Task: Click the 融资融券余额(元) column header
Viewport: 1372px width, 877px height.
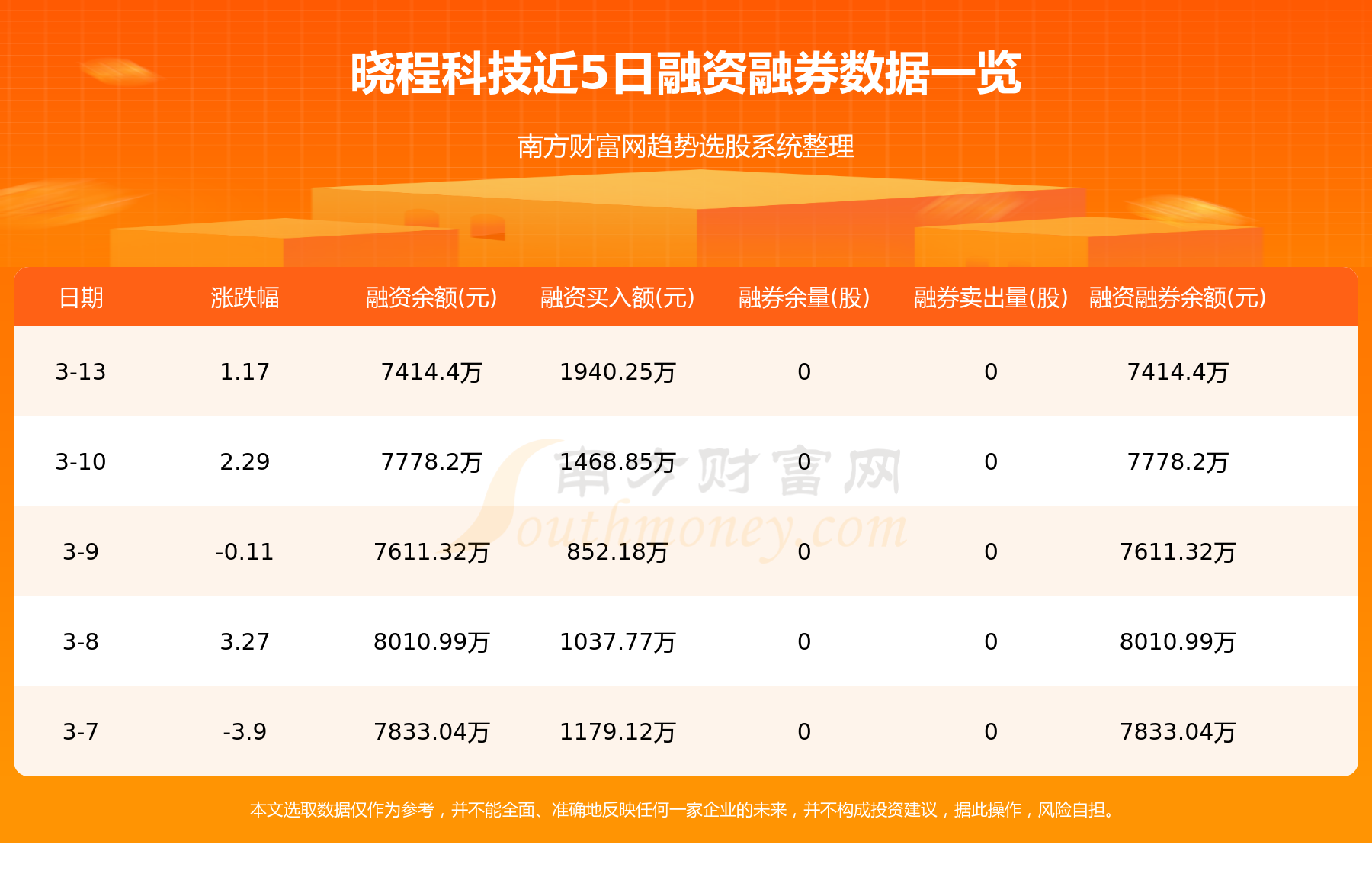Action: 1178,297
